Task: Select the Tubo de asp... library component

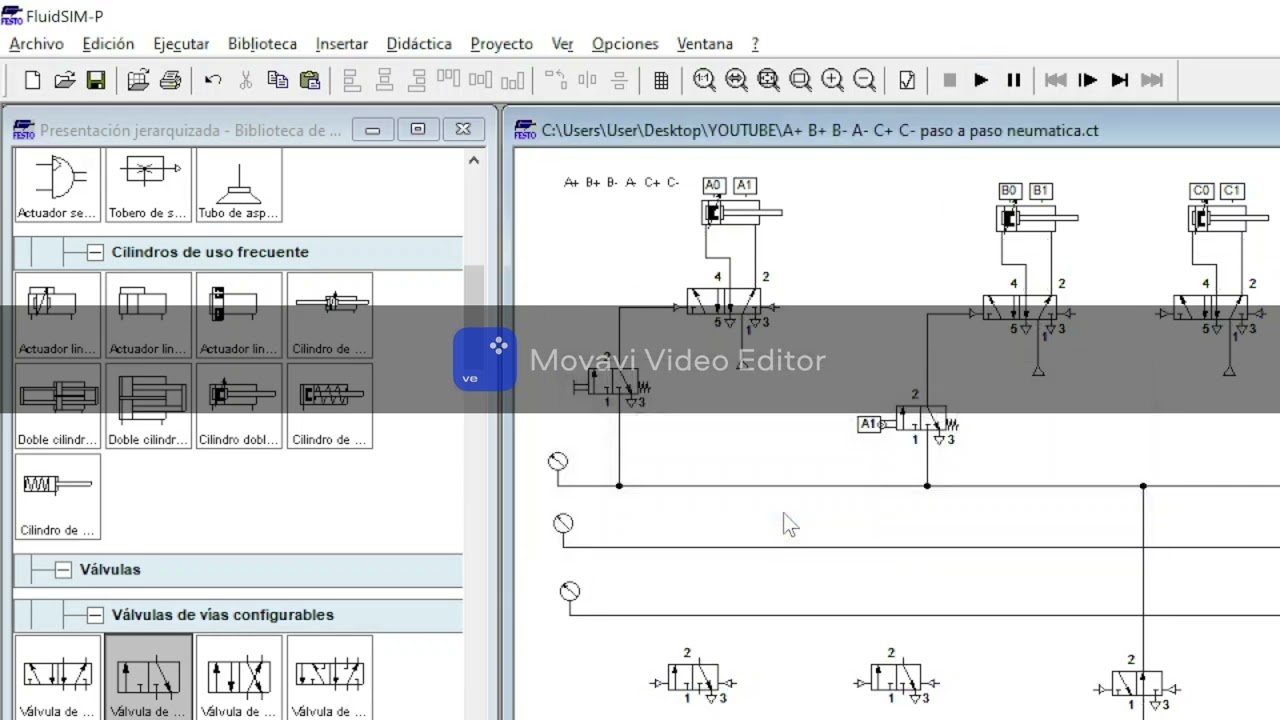Action: point(239,185)
